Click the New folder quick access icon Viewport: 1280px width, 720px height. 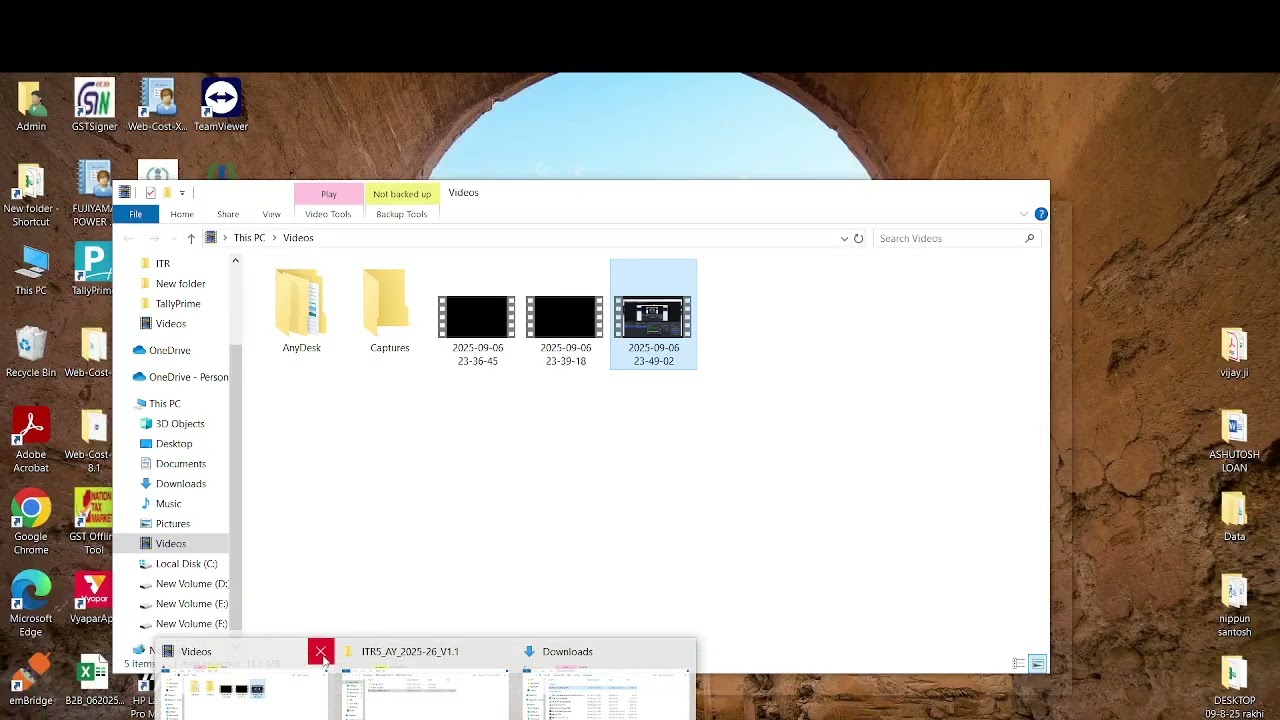coord(167,192)
